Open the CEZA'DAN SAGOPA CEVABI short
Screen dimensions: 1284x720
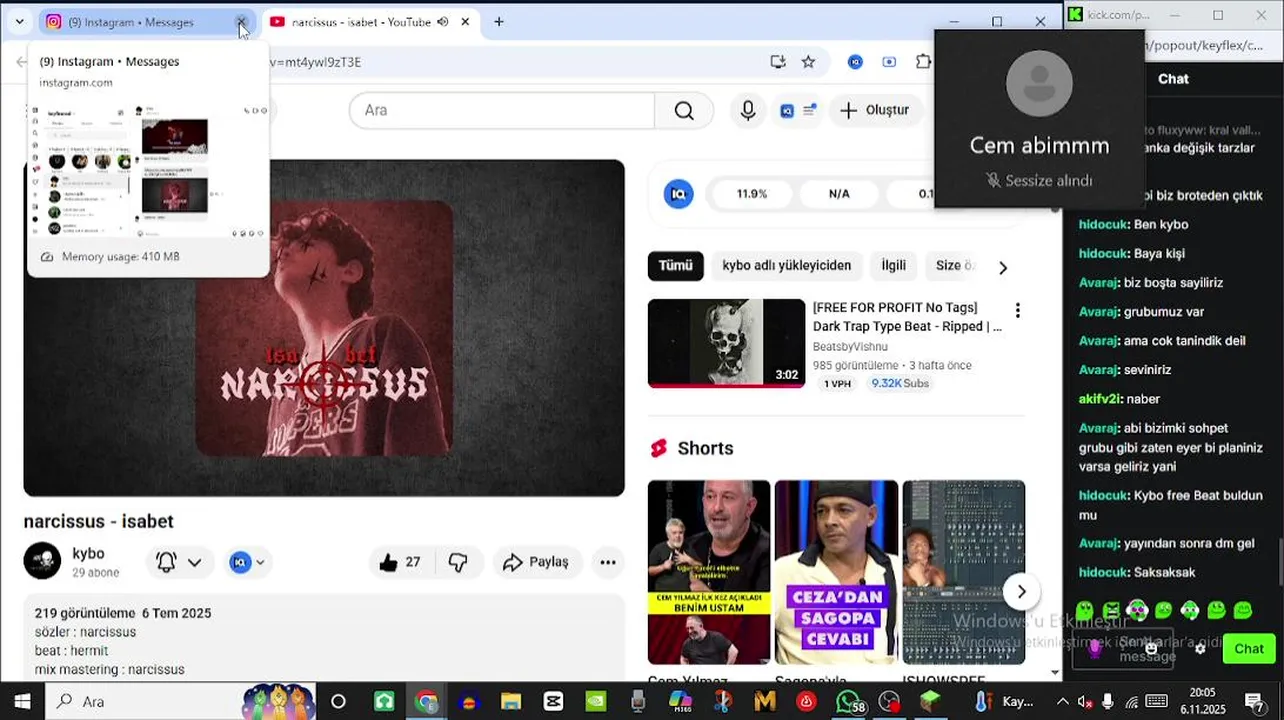coord(836,572)
